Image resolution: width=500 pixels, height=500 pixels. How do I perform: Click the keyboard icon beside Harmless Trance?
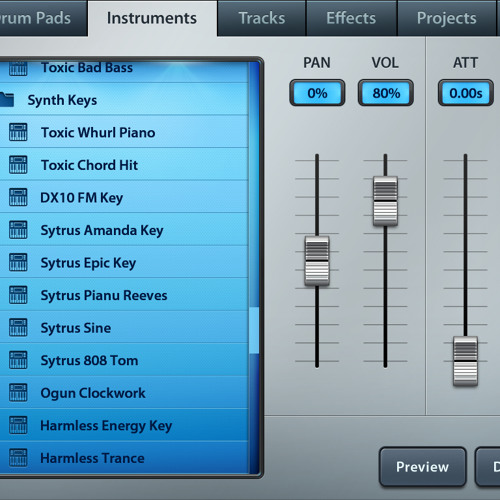tap(18, 457)
